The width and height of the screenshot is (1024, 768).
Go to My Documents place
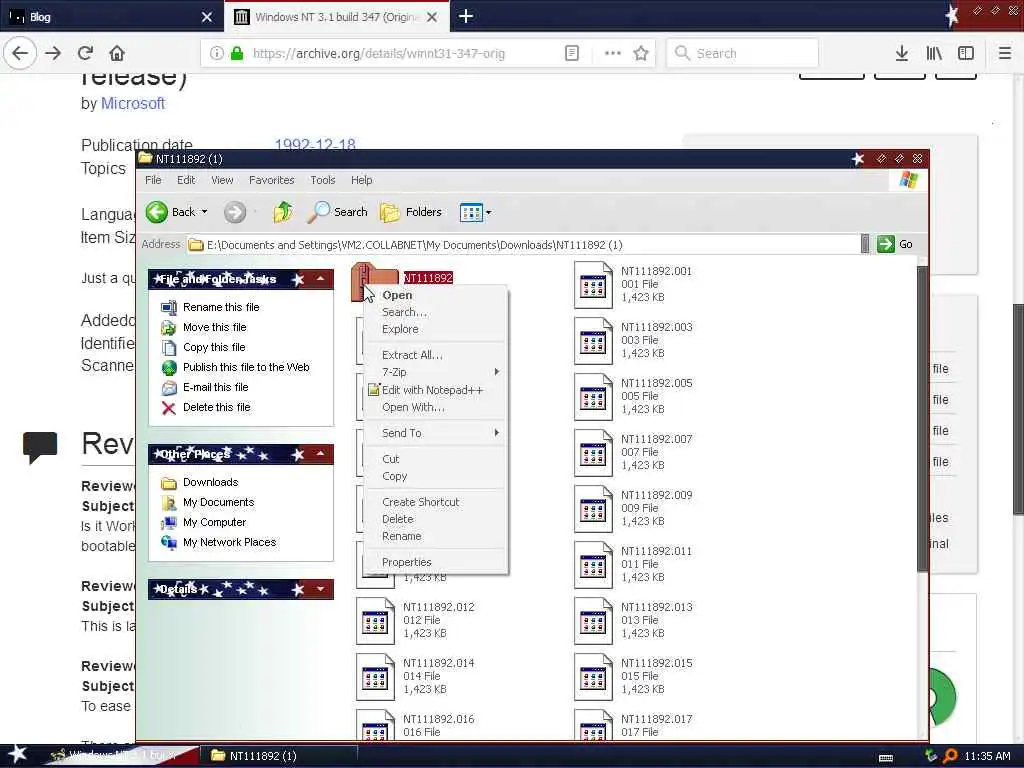[x=218, y=502]
